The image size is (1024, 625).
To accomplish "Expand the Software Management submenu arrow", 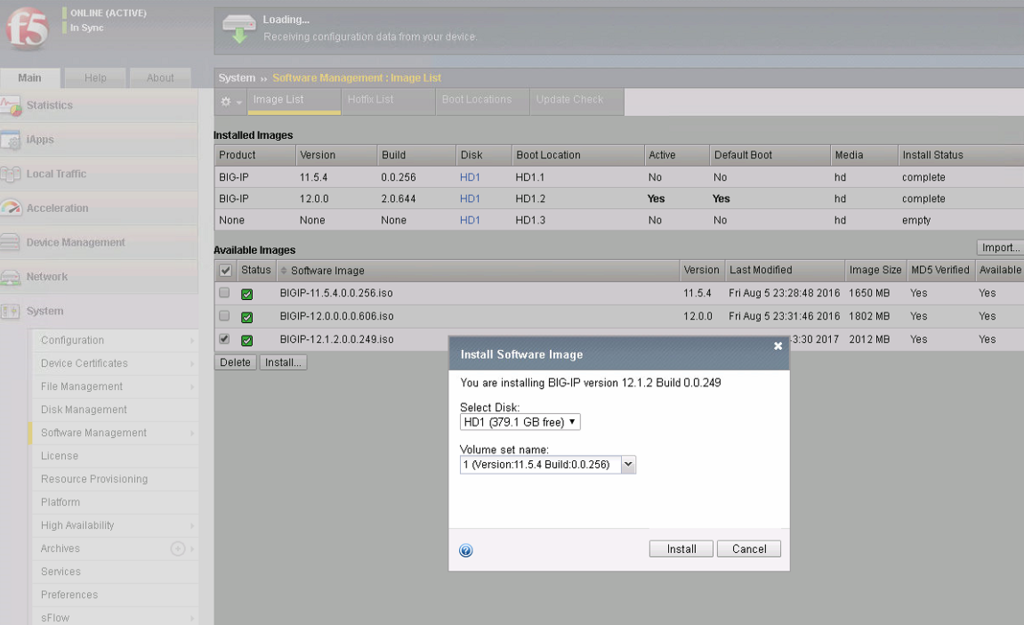I will click(192, 433).
